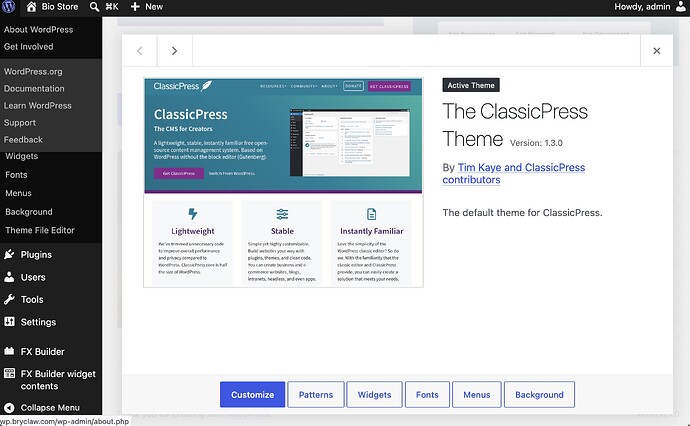Open the Tools sidebar menu

tap(32, 300)
